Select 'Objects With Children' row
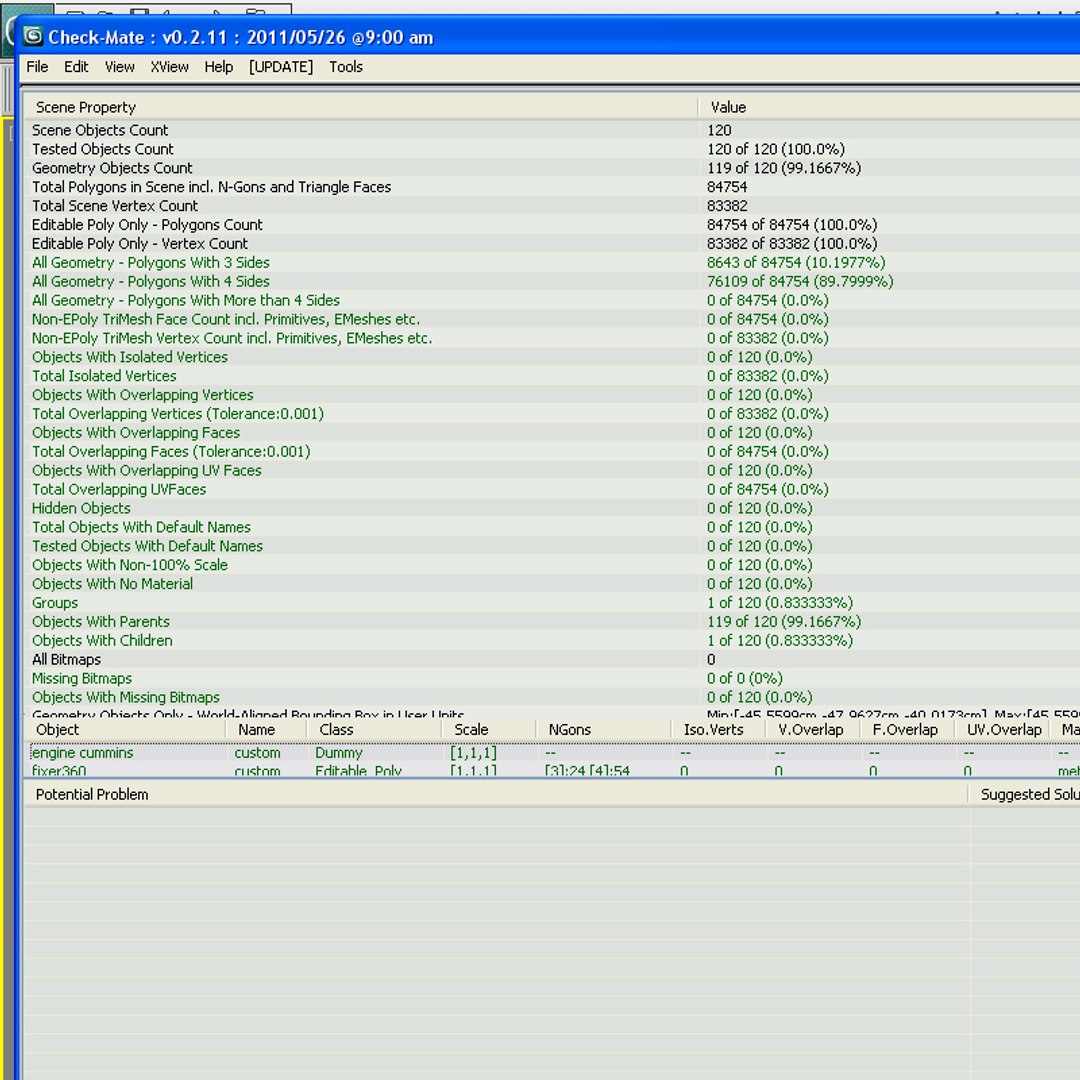The width and height of the screenshot is (1080, 1080). (552, 641)
